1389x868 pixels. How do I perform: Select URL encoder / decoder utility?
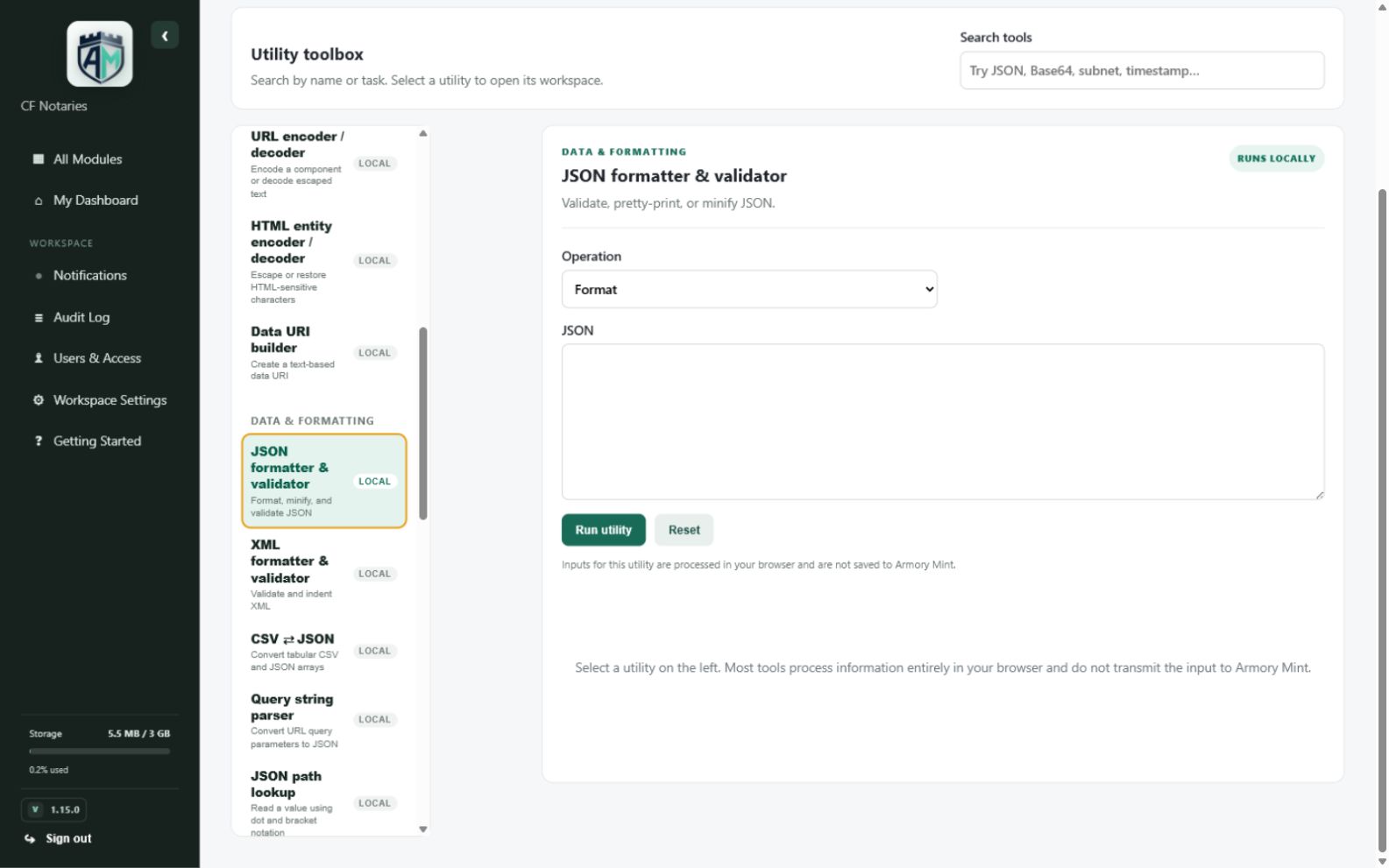[x=323, y=164]
